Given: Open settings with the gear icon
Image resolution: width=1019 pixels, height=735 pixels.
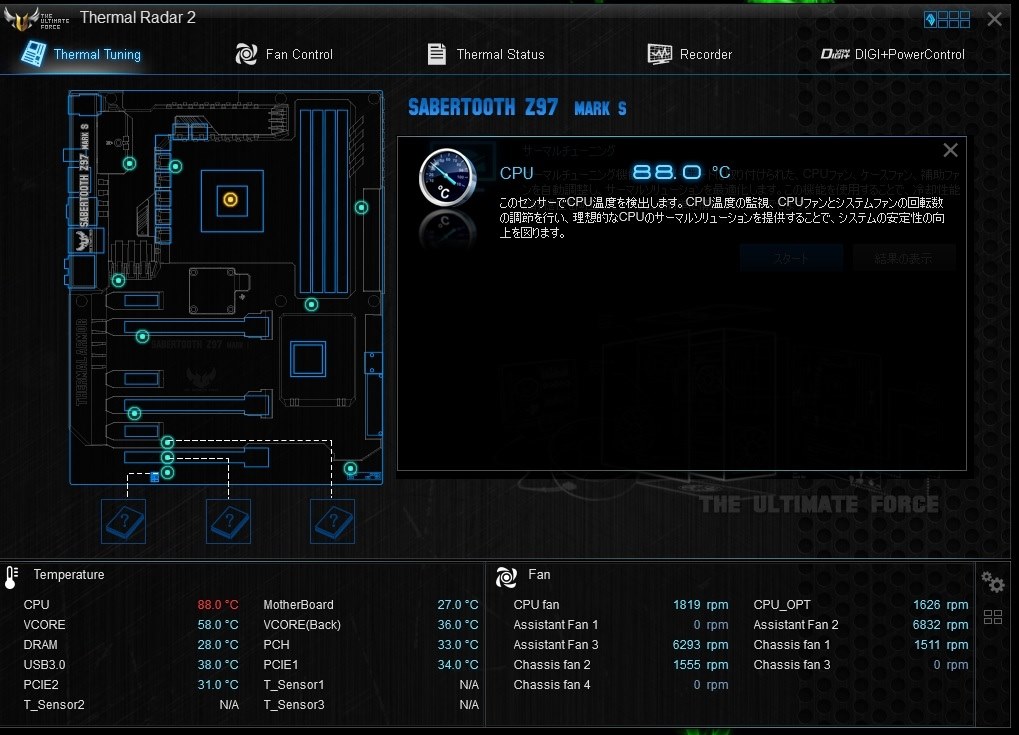Looking at the screenshot, I should pos(992,582).
